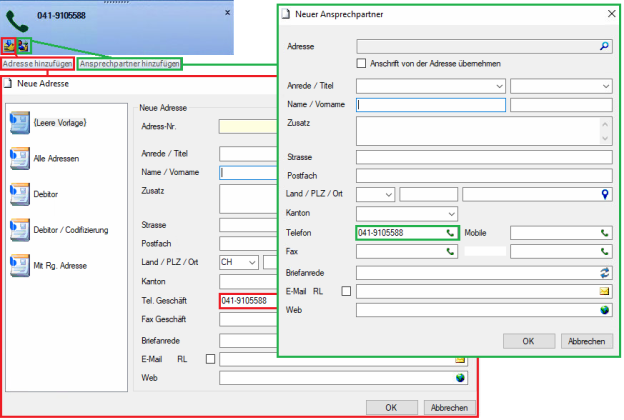Click the refresh icon in Briefanrede field
This screenshot has width=624, height=420.
coord(604,273)
